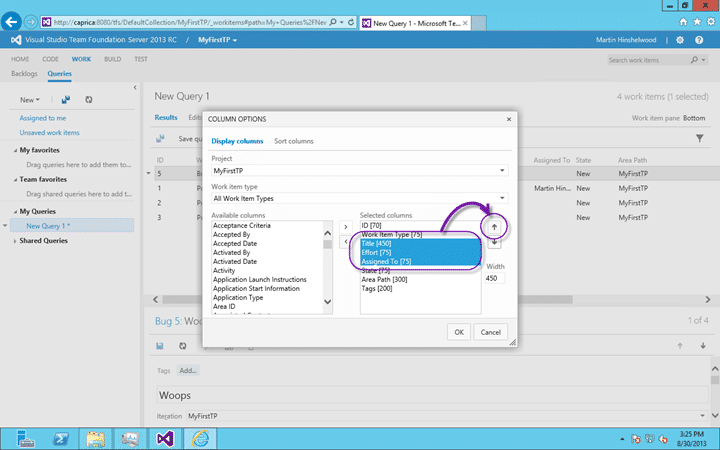Open the Work item type combo box
Image resolution: width=720 pixels, height=450 pixels.
click(x=360, y=198)
